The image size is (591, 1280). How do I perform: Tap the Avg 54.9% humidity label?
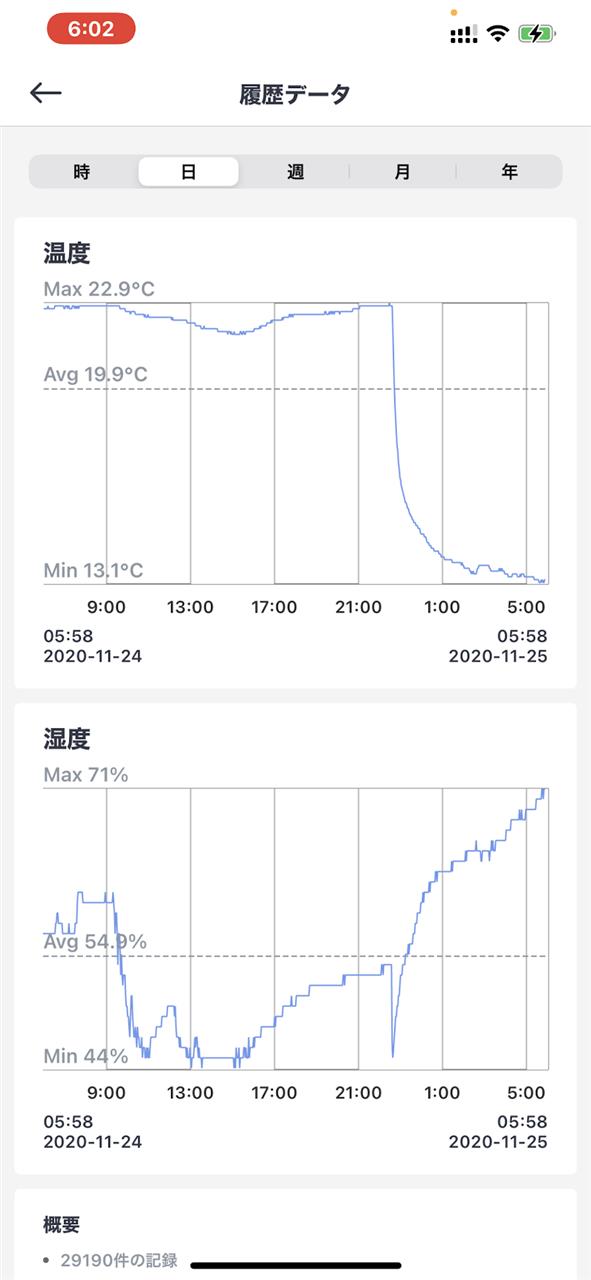(95, 942)
